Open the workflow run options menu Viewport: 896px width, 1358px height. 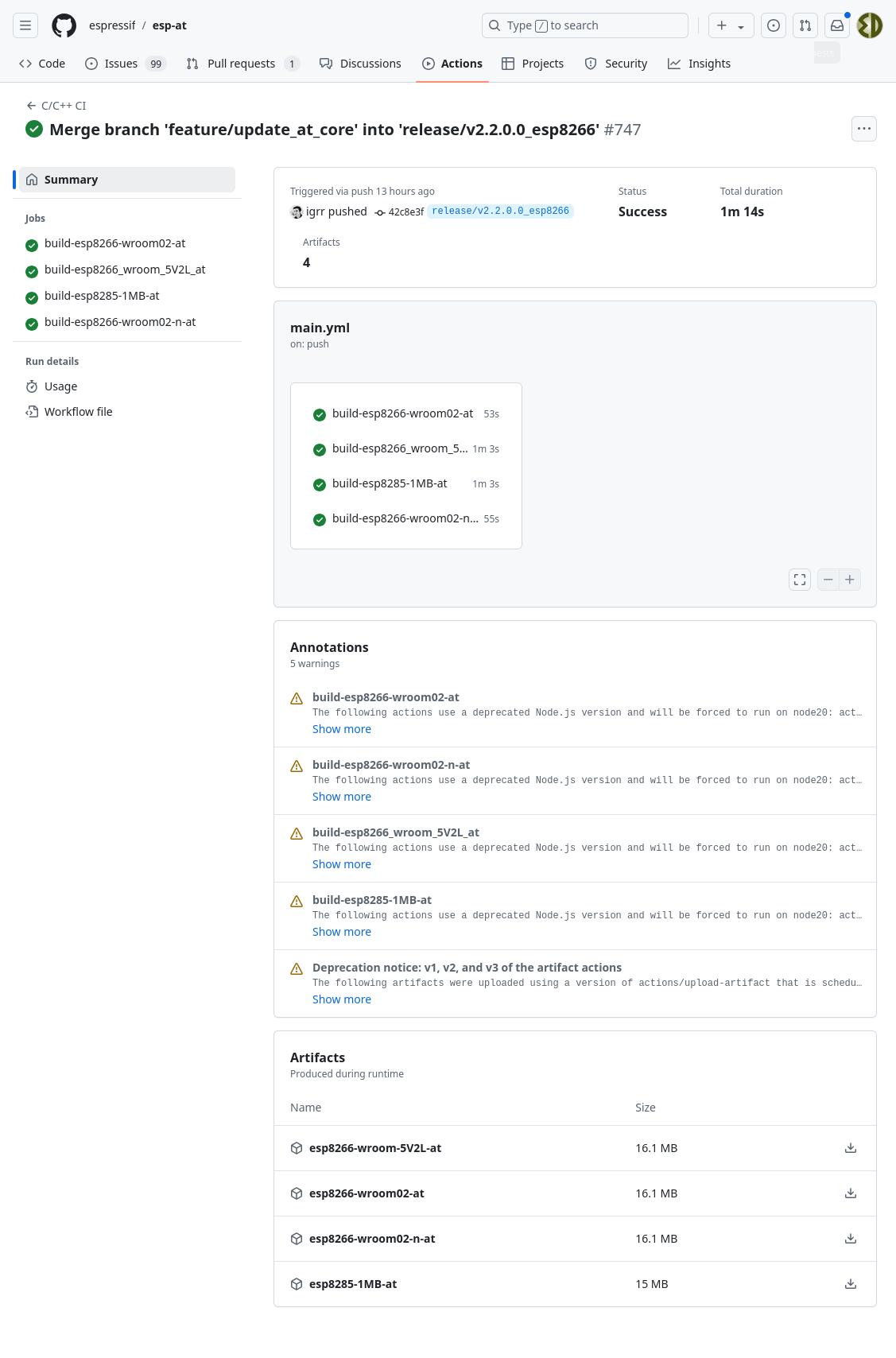(863, 129)
